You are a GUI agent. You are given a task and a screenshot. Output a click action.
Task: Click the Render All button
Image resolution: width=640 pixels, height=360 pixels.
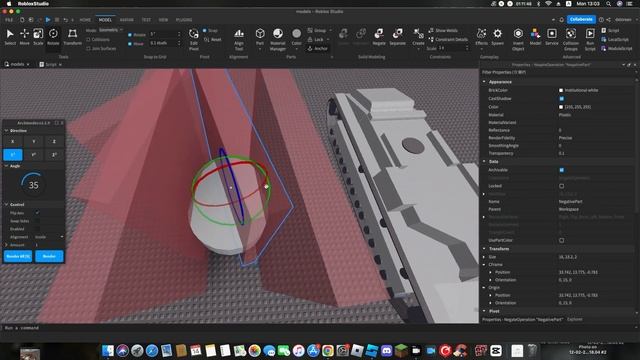(18, 256)
